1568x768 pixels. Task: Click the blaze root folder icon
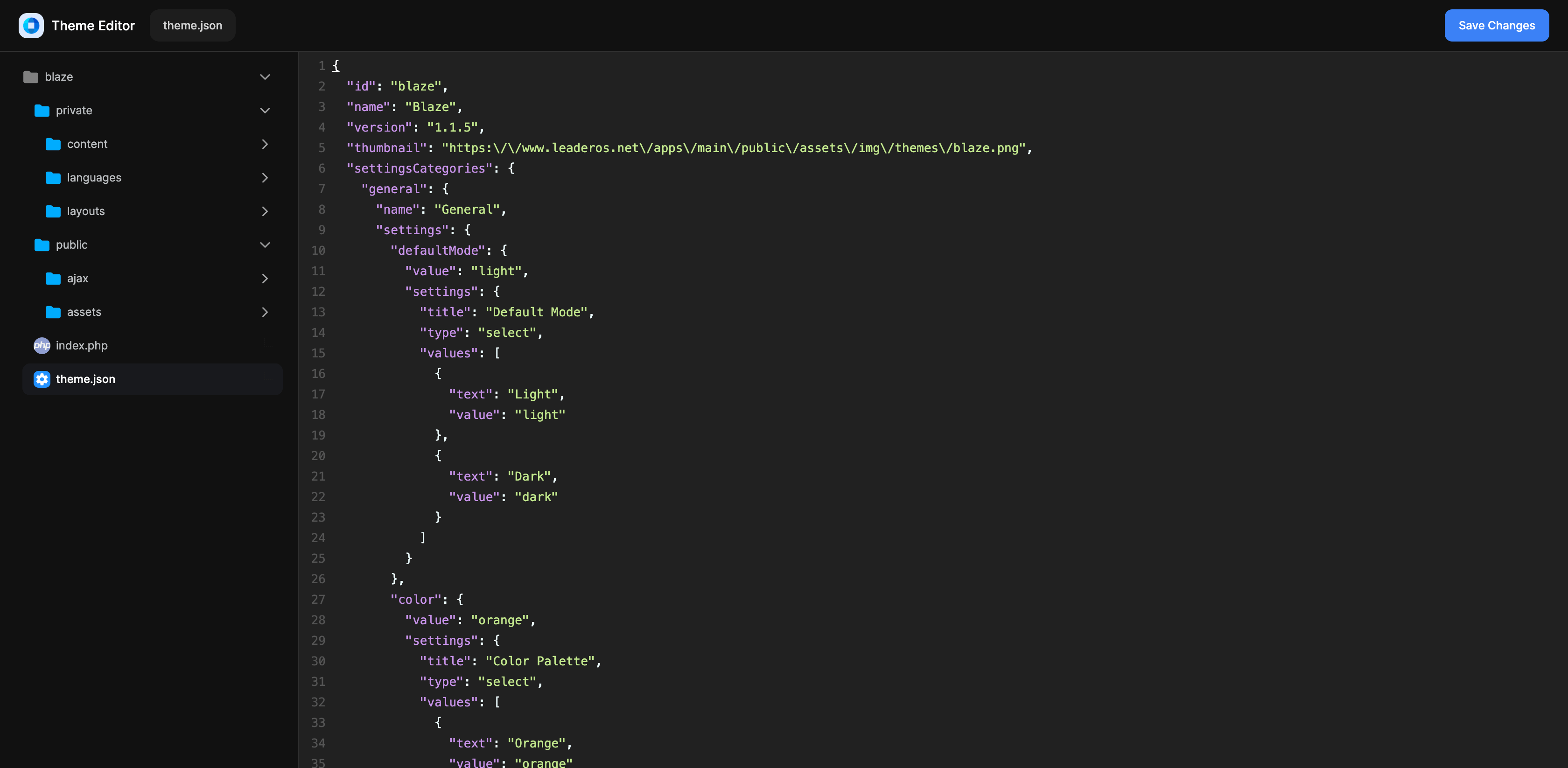(x=30, y=77)
